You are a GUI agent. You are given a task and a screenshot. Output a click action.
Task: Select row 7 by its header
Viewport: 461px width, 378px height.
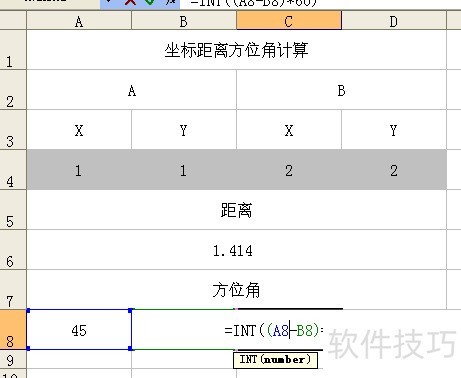click(13, 290)
